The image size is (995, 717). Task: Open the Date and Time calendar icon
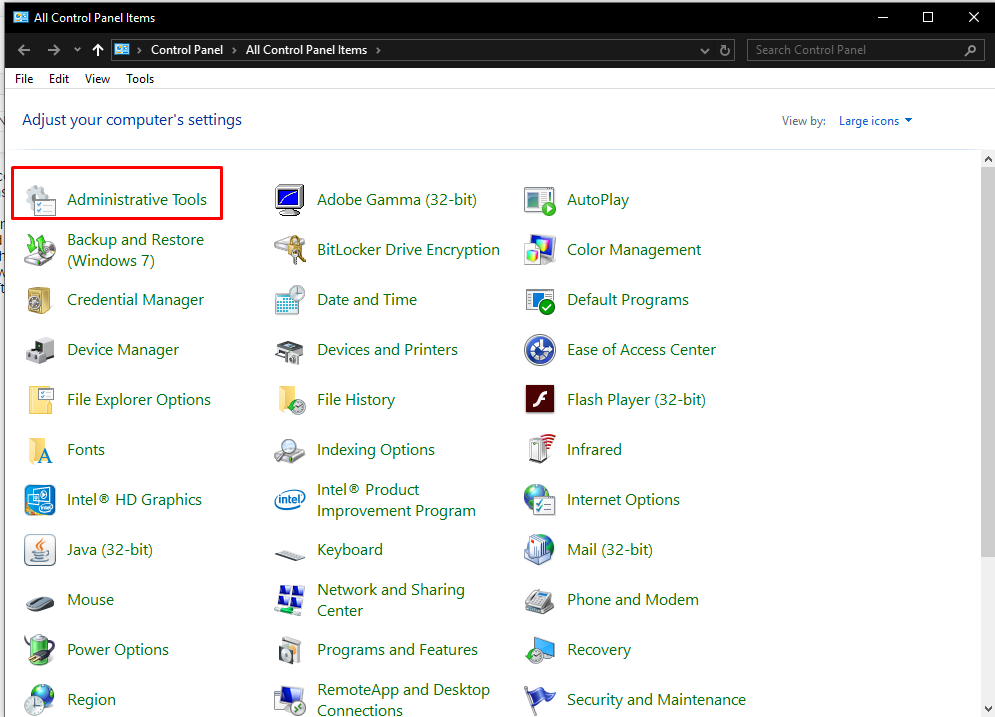(289, 300)
